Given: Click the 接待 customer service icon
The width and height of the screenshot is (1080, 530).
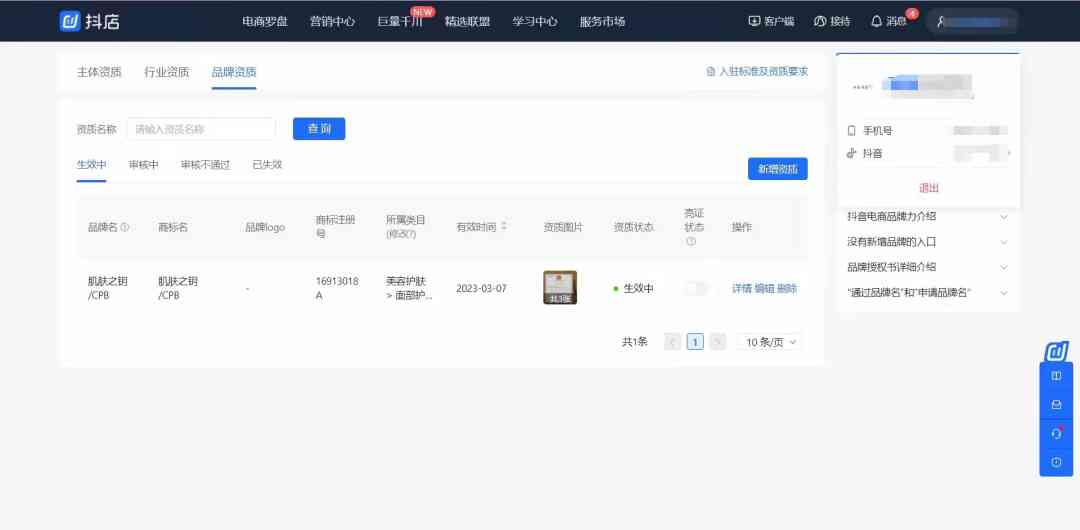Looking at the screenshot, I should (820, 21).
